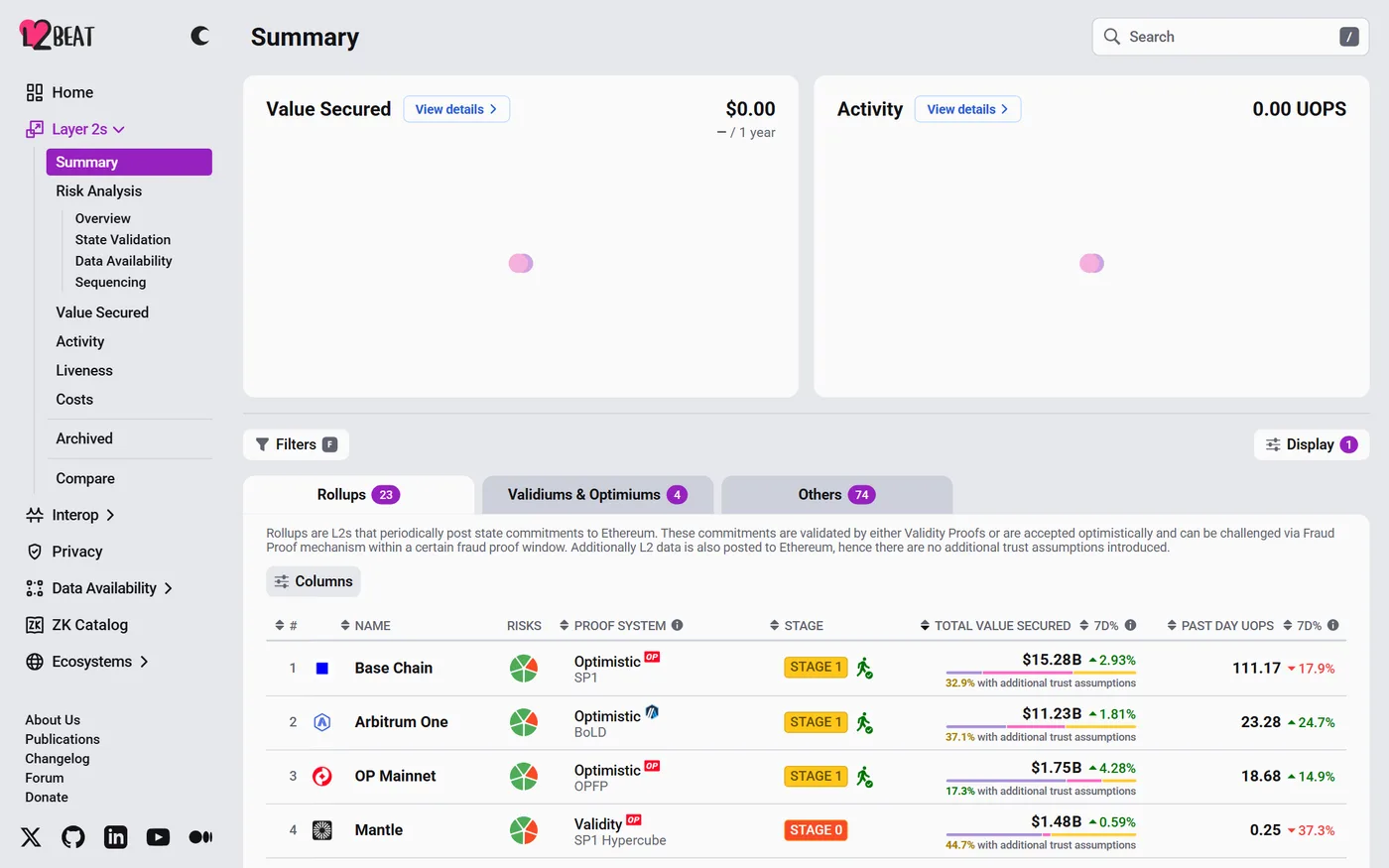This screenshot has height=868, width=1389.
Task: View details for Value Secured
Action: tap(456, 109)
